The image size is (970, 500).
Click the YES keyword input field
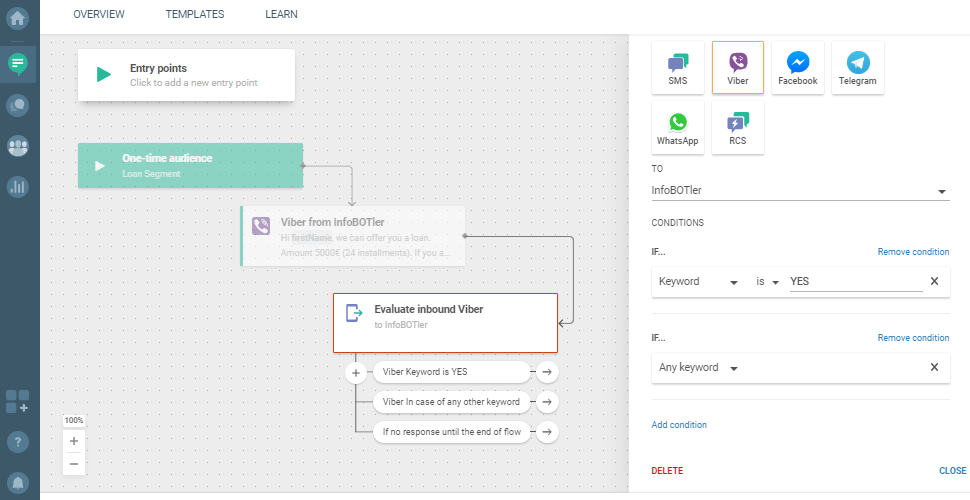854,282
